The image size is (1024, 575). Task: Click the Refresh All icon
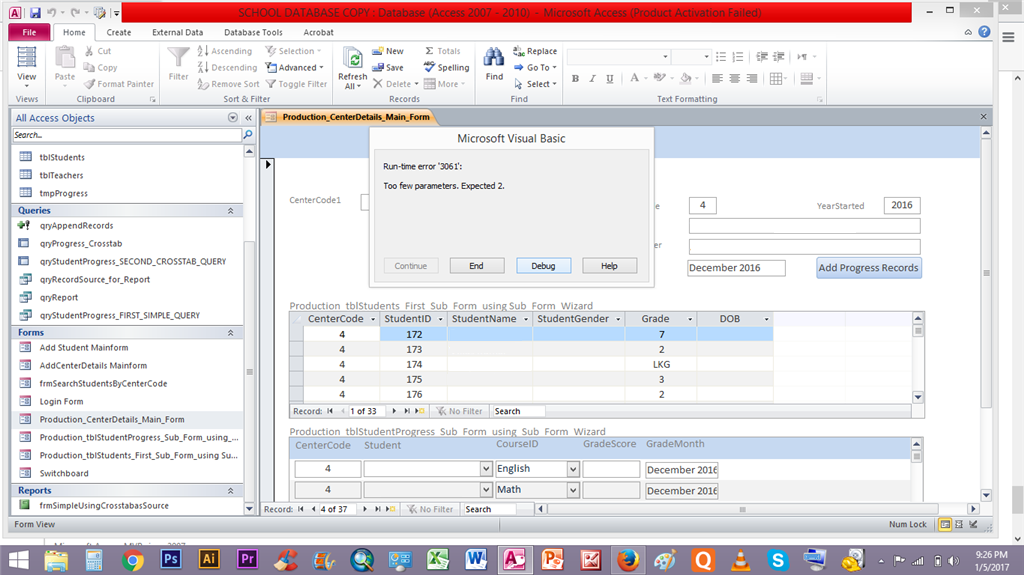353,58
